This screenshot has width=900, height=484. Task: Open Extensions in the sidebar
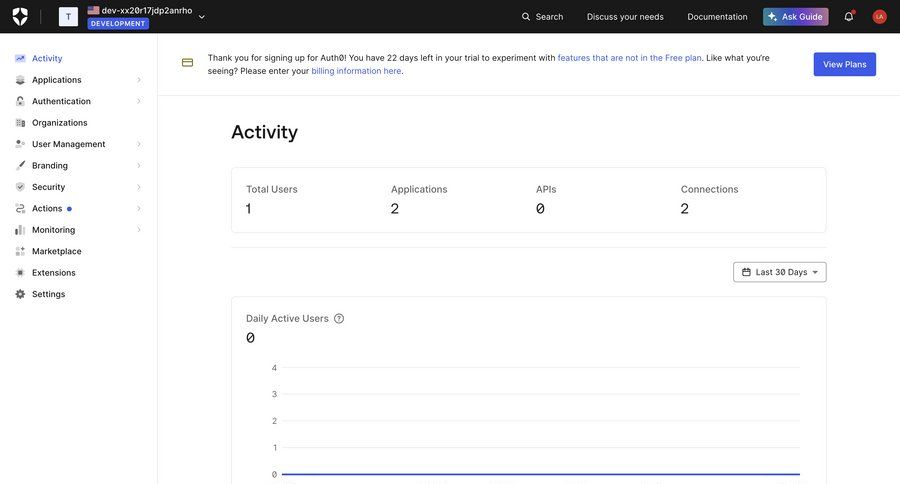[x=54, y=273]
